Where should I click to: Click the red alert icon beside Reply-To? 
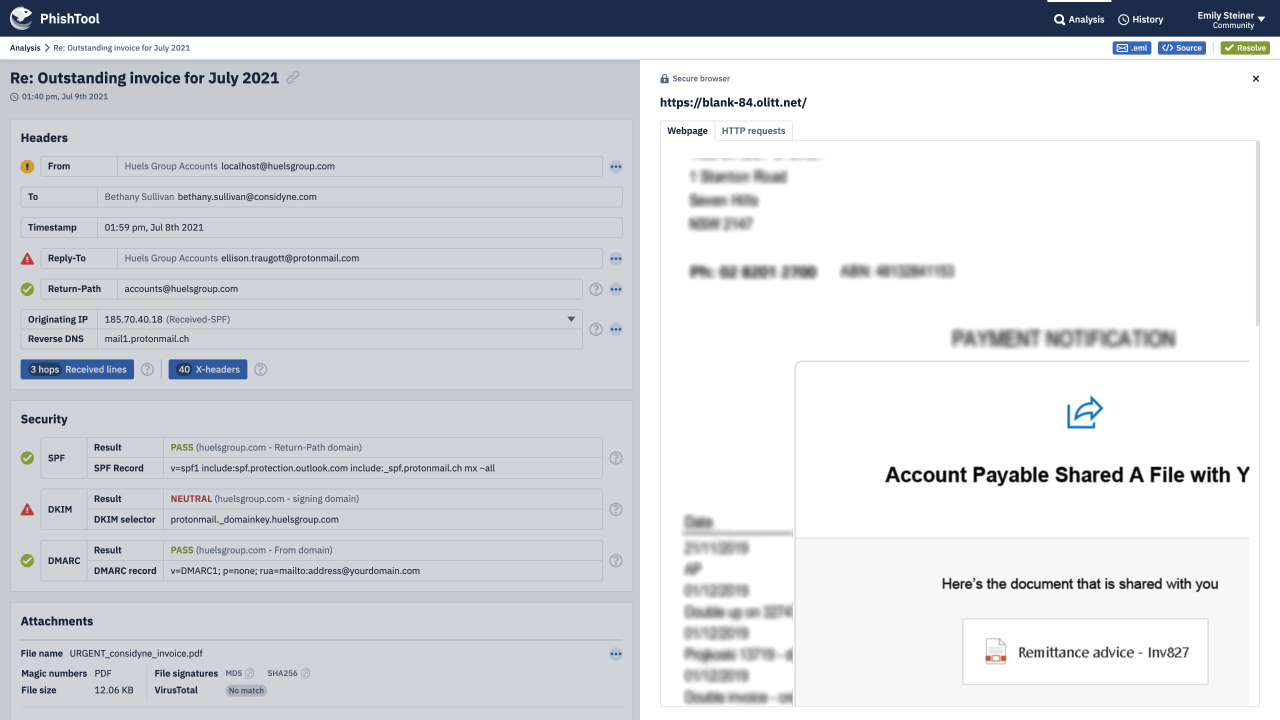(27, 258)
